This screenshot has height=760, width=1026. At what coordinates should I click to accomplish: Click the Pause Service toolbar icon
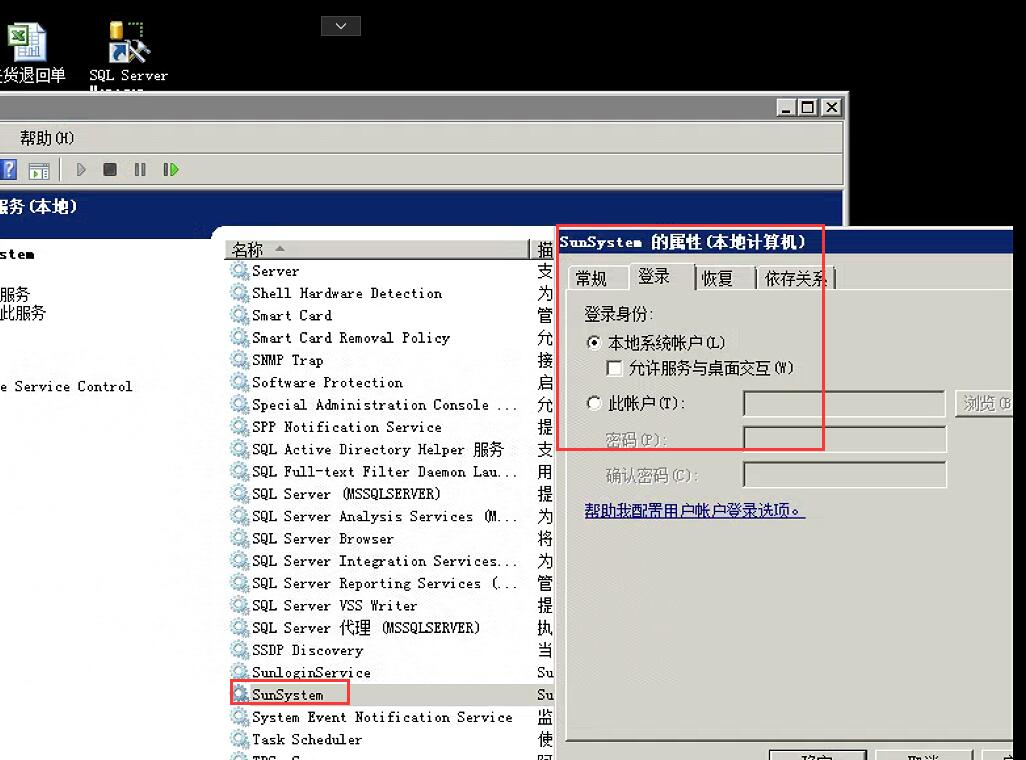coord(140,170)
